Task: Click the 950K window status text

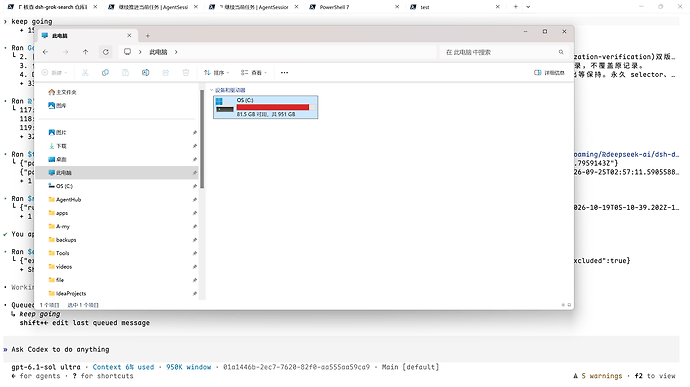Action: point(188,367)
